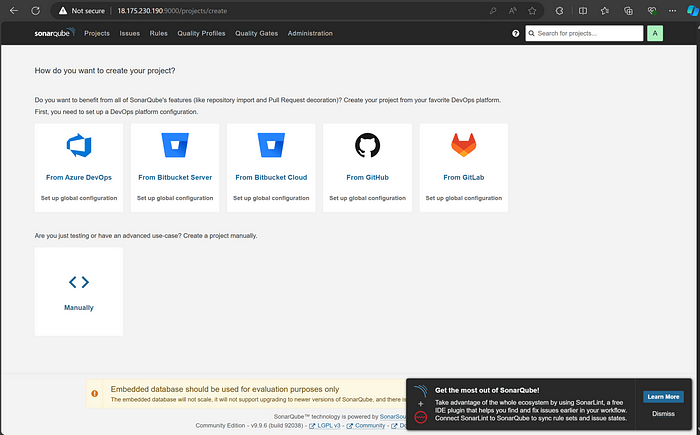
Task: Click the SonarQube logo
Action: click(54, 33)
